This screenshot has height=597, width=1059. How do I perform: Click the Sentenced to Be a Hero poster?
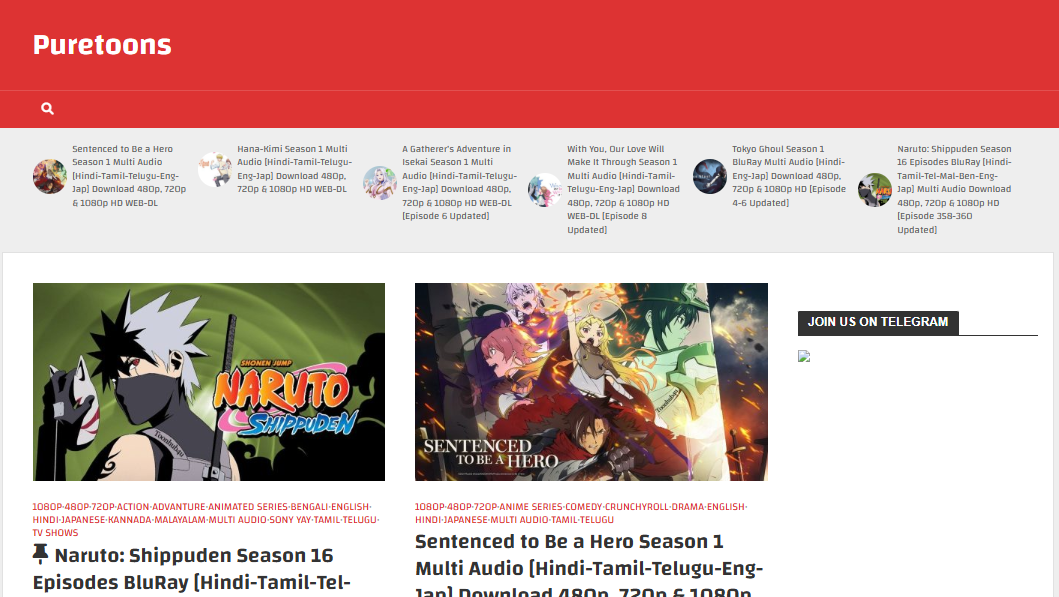point(591,382)
